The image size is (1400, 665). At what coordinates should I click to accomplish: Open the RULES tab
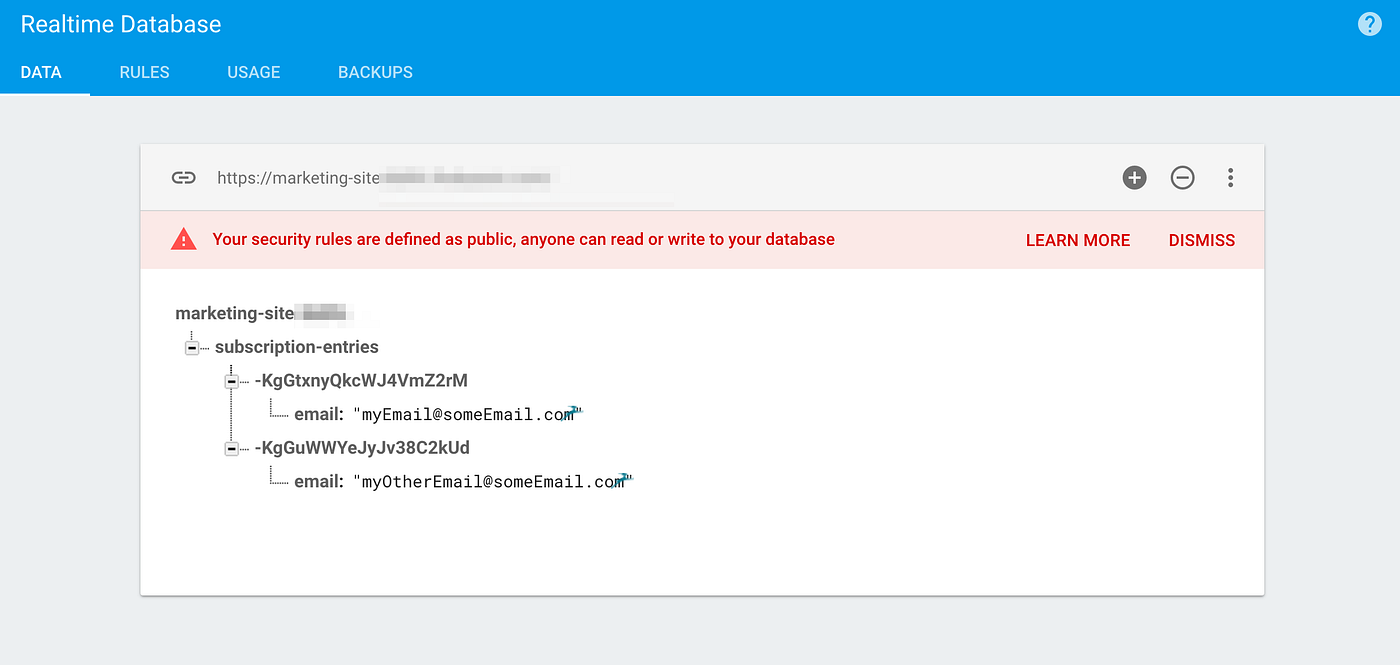click(x=144, y=72)
